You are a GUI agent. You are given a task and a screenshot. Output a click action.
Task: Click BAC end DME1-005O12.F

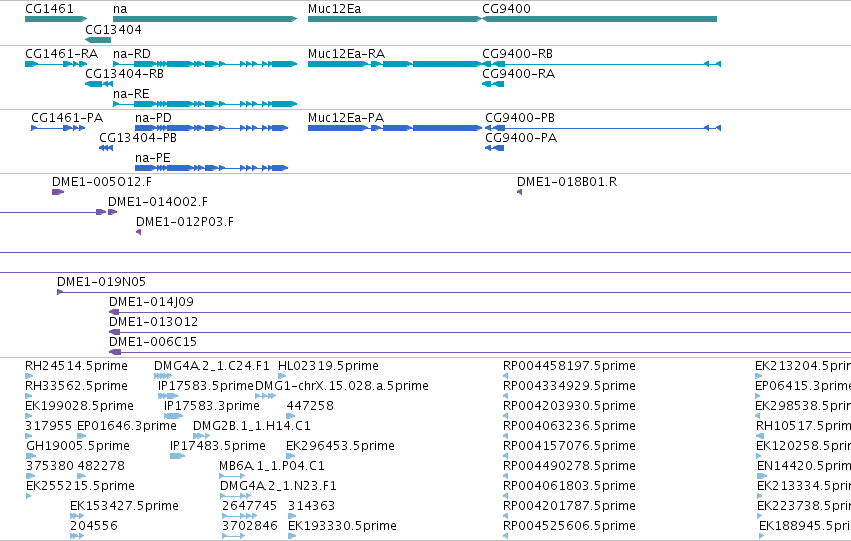click(102, 182)
